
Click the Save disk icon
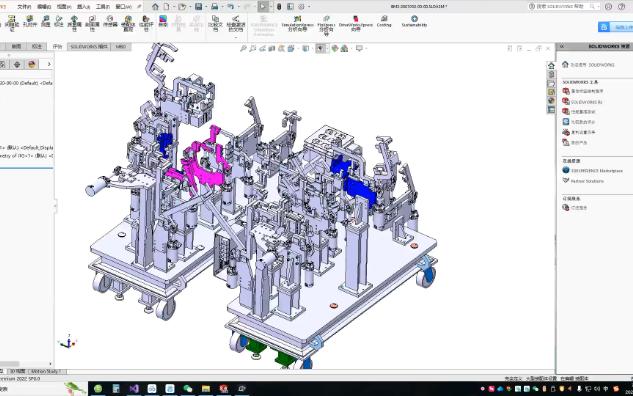tap(198, 6)
